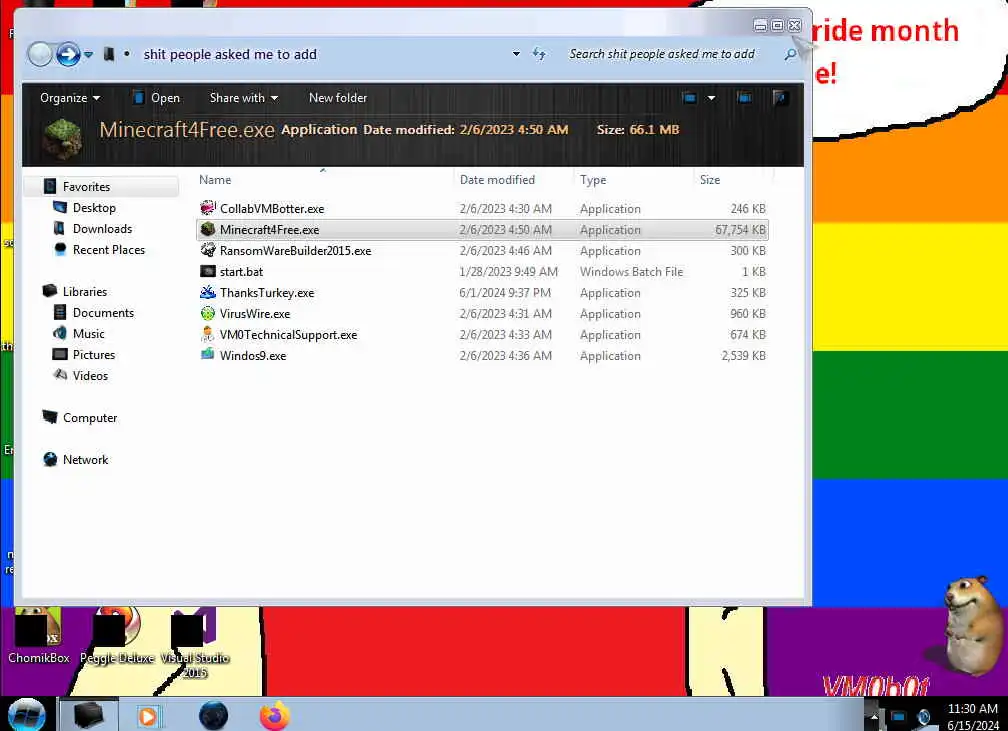Screen dimensions: 1008x731
Task: Click the address bar folder path text
Action: point(230,54)
